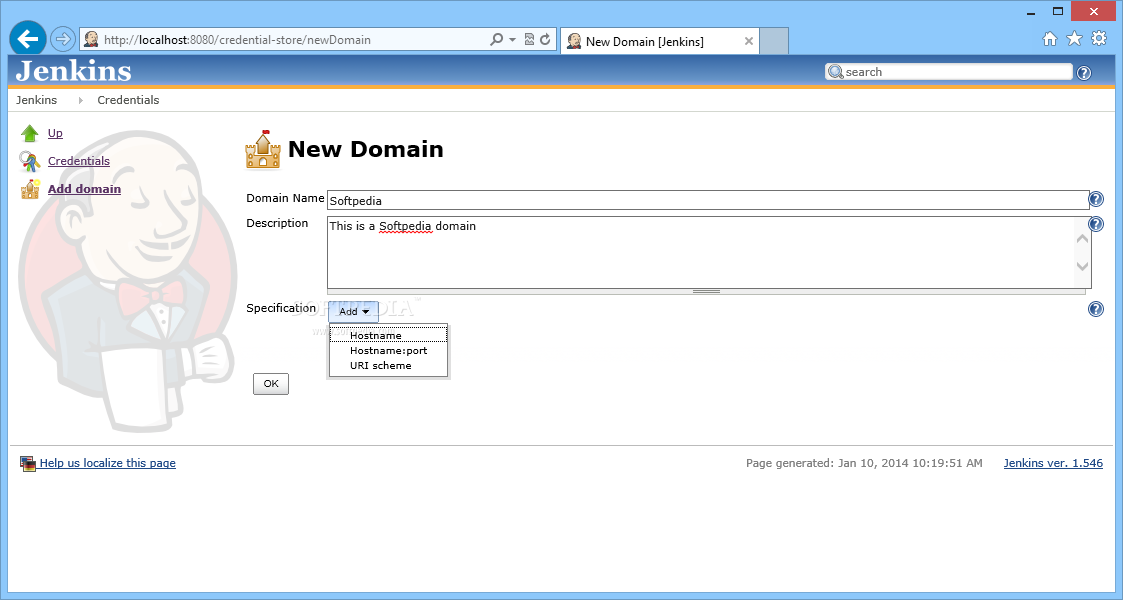Open a new blank browser tab
1123x600 pixels.
[x=773, y=42]
